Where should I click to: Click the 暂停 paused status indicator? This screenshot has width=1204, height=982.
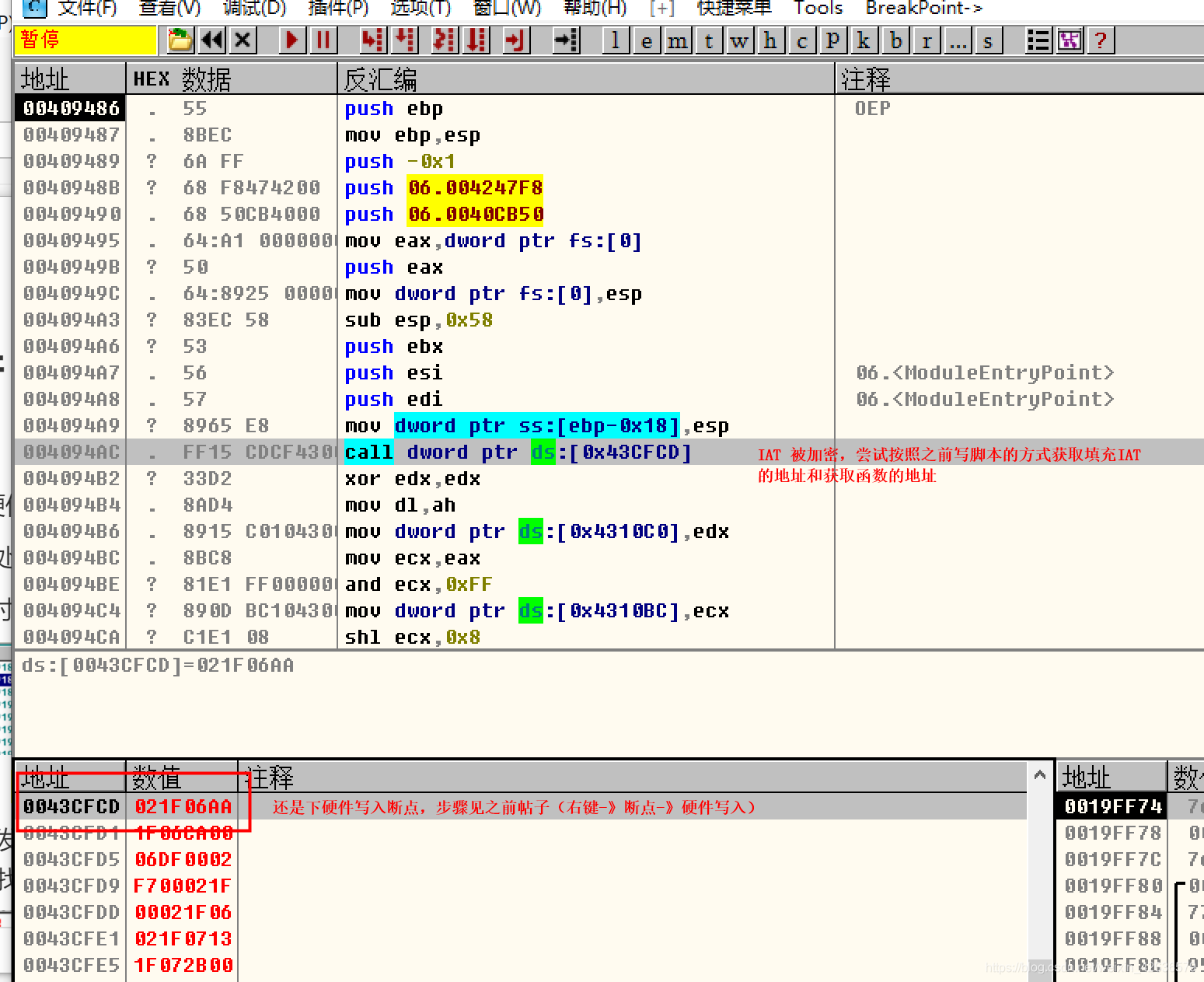[x=86, y=40]
